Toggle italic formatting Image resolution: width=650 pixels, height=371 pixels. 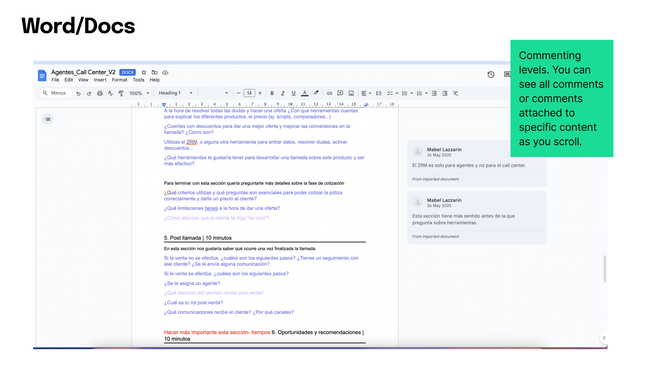(283, 94)
